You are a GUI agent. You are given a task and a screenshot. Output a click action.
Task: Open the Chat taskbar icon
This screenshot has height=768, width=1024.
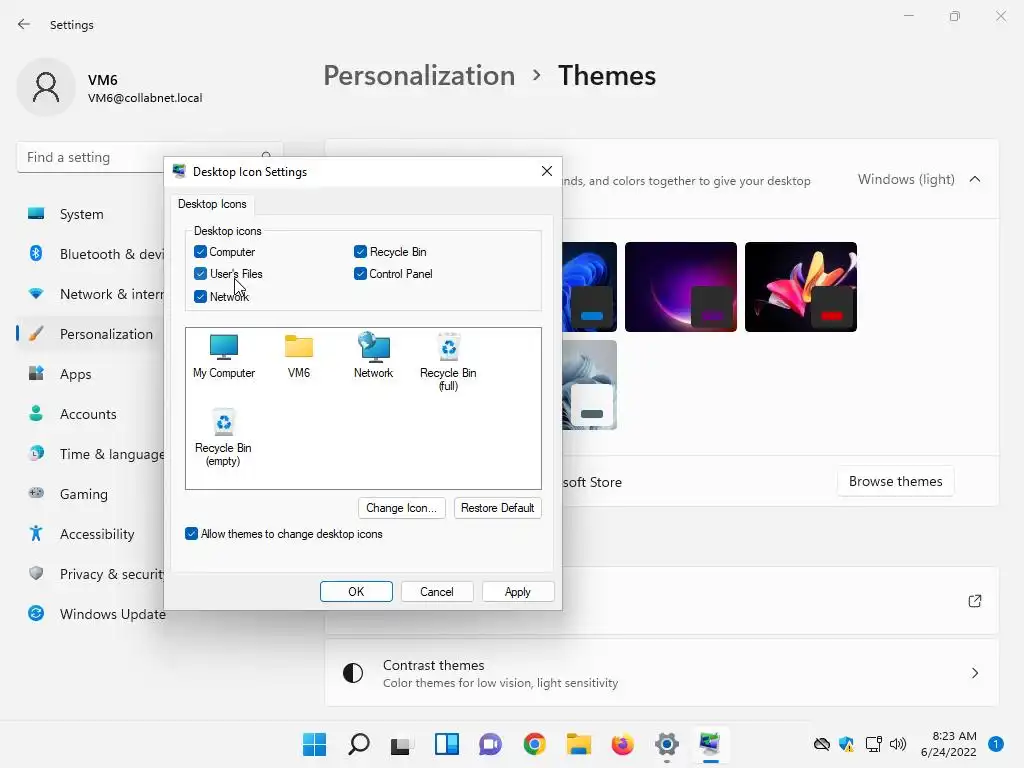[490, 744]
